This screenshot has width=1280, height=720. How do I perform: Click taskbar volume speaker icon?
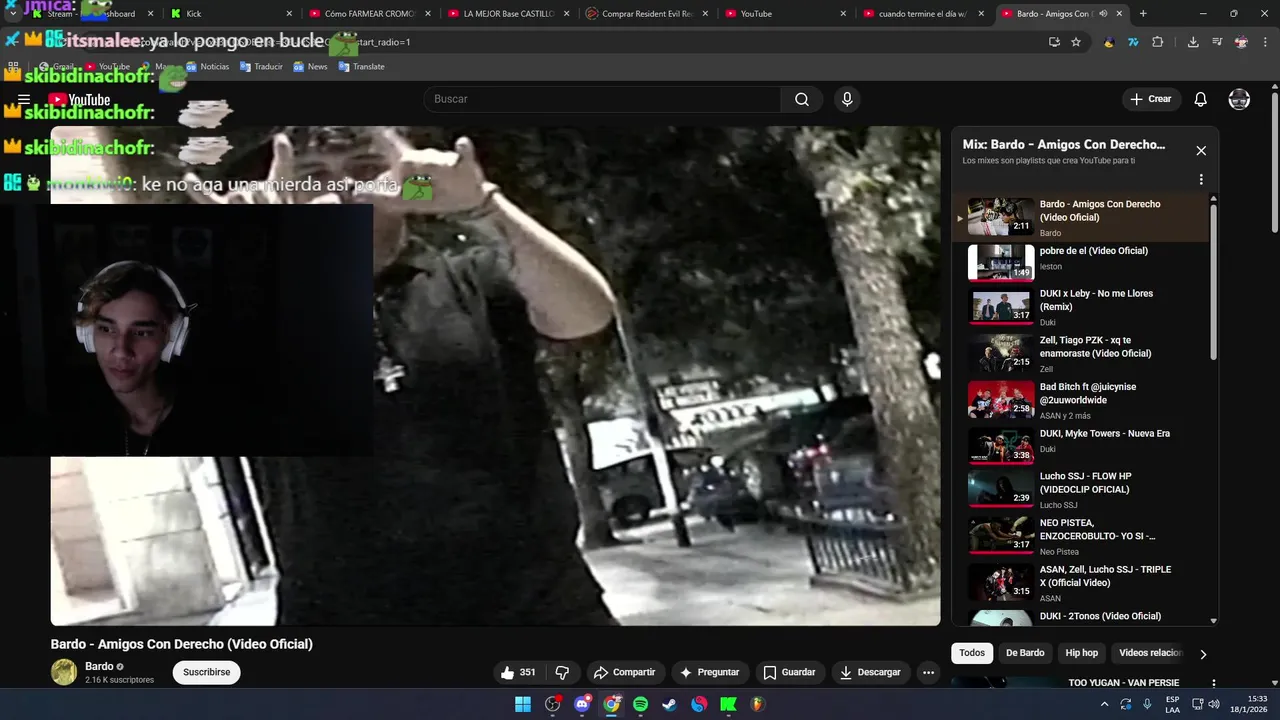point(1214,704)
